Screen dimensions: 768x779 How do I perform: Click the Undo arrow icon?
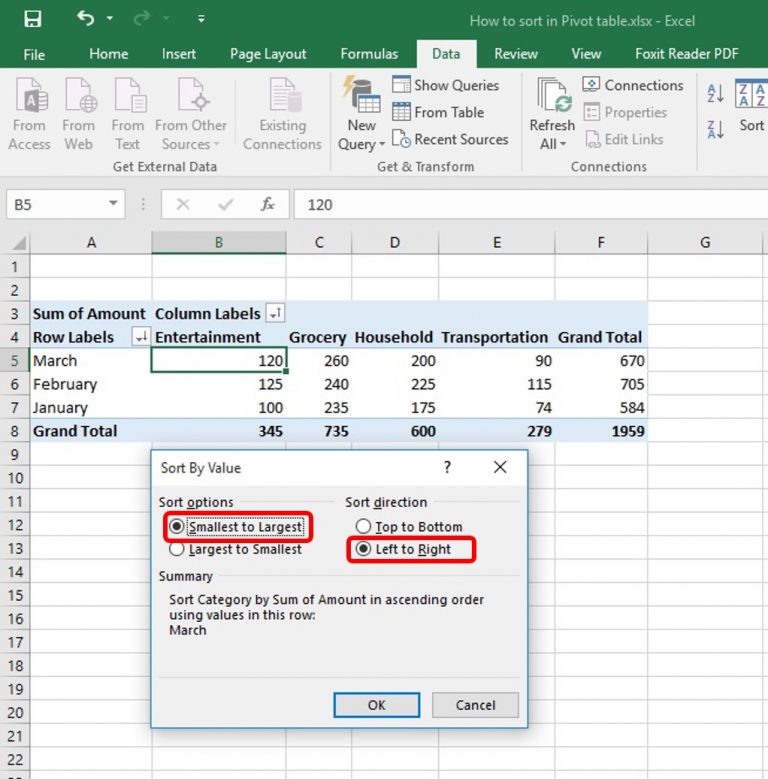[86, 19]
